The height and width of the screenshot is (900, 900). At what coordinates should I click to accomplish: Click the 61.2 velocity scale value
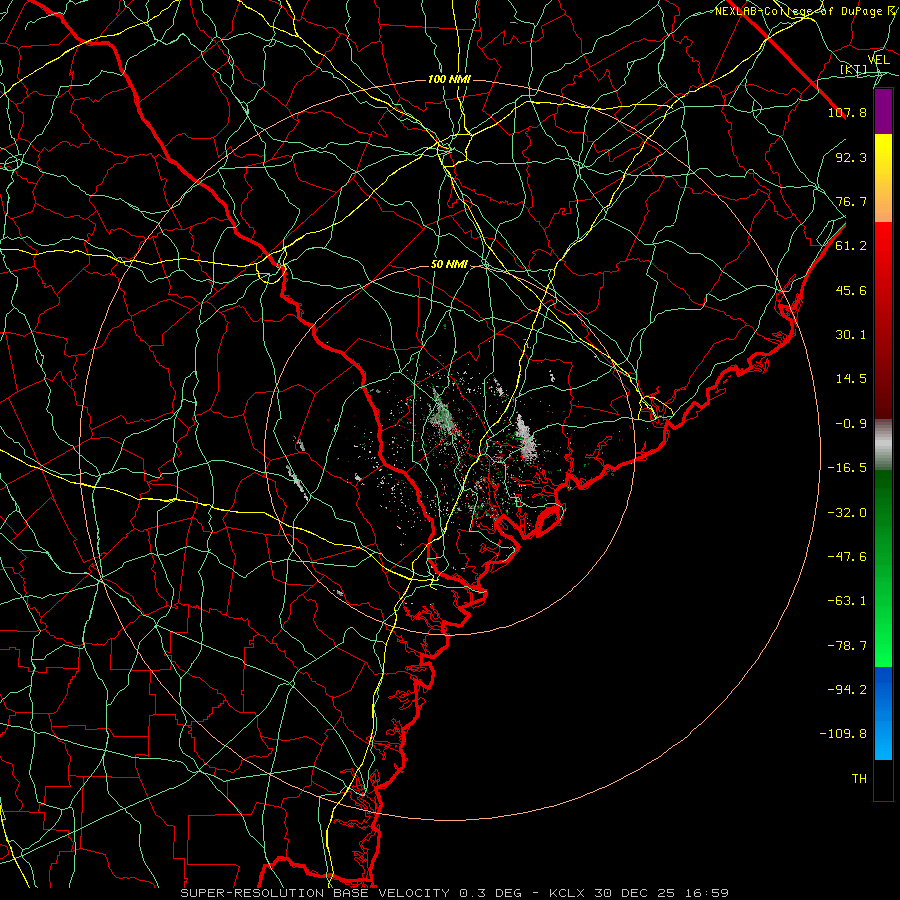pyautogui.click(x=851, y=246)
